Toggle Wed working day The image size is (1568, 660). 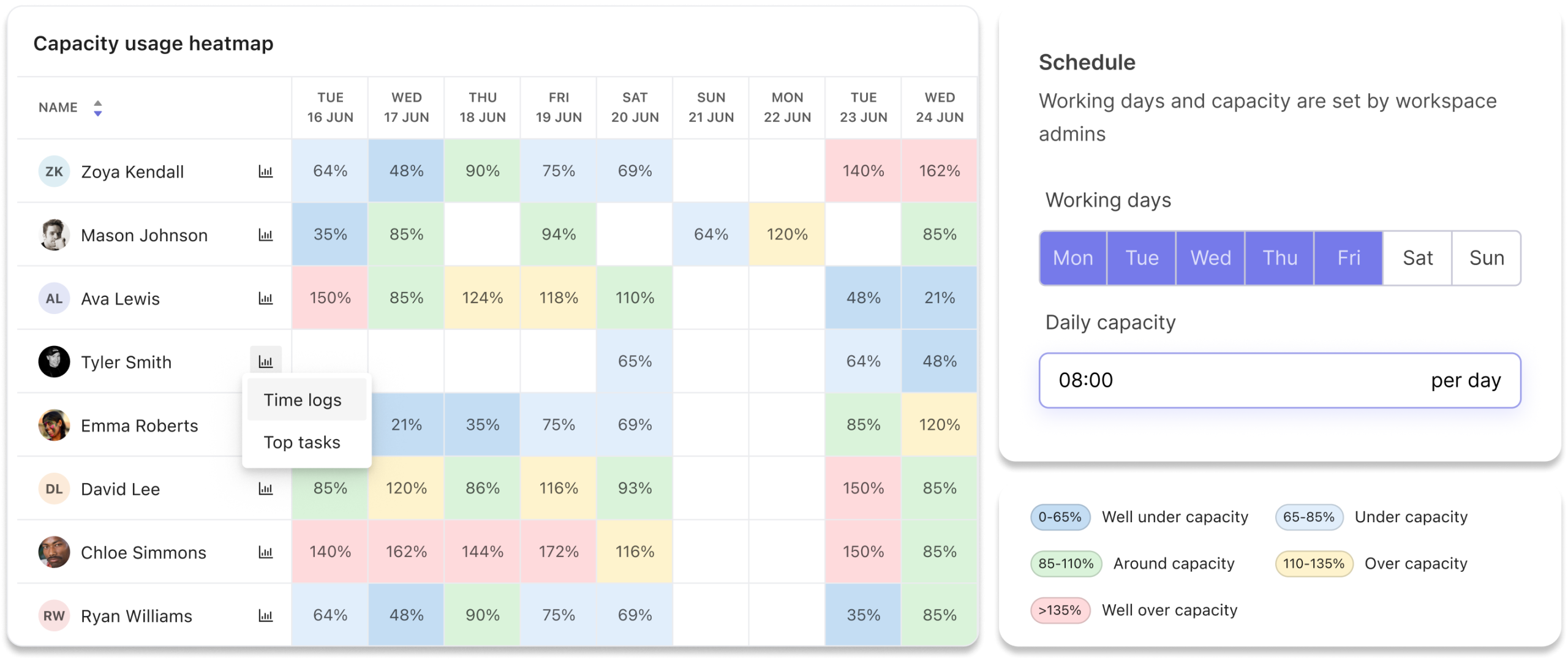click(x=1210, y=258)
